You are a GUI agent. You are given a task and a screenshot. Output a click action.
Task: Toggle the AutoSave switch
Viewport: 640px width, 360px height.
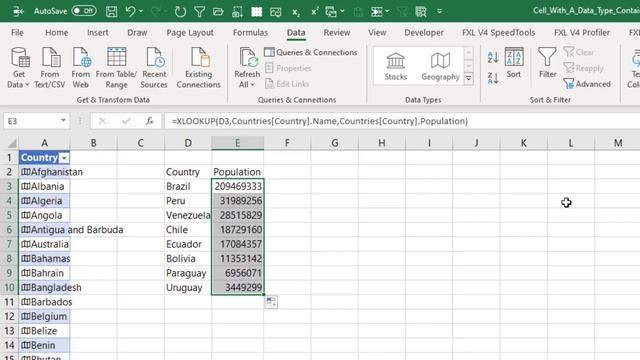[x=84, y=11]
